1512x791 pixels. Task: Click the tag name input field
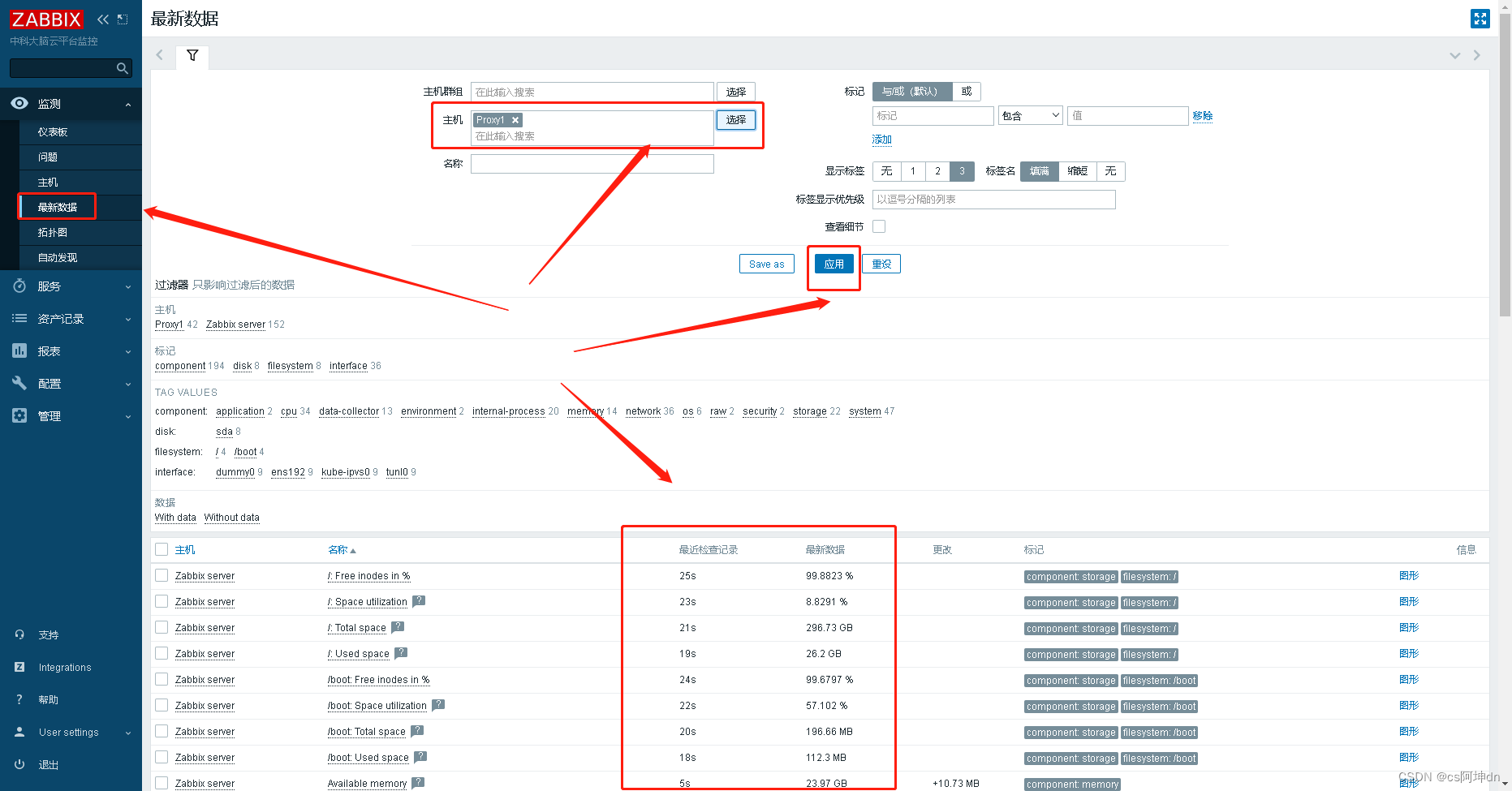tap(933, 116)
